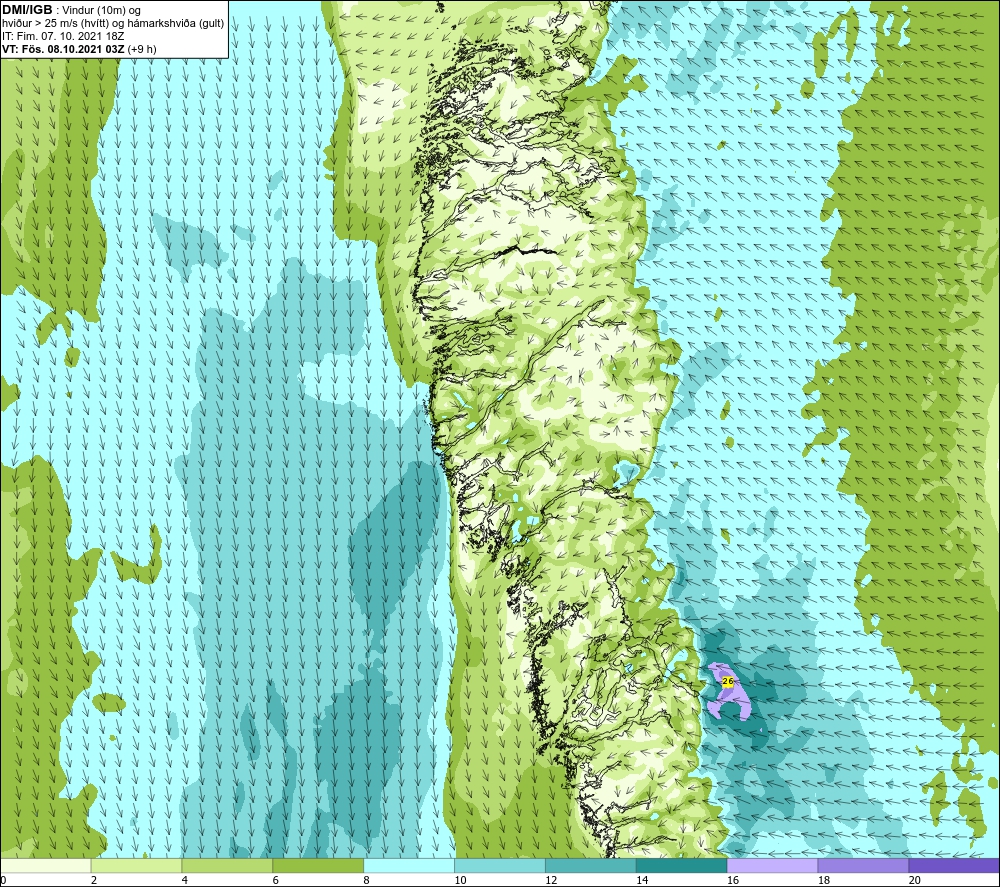Select the 18-20 m/s purple legend swatch

tap(863, 866)
